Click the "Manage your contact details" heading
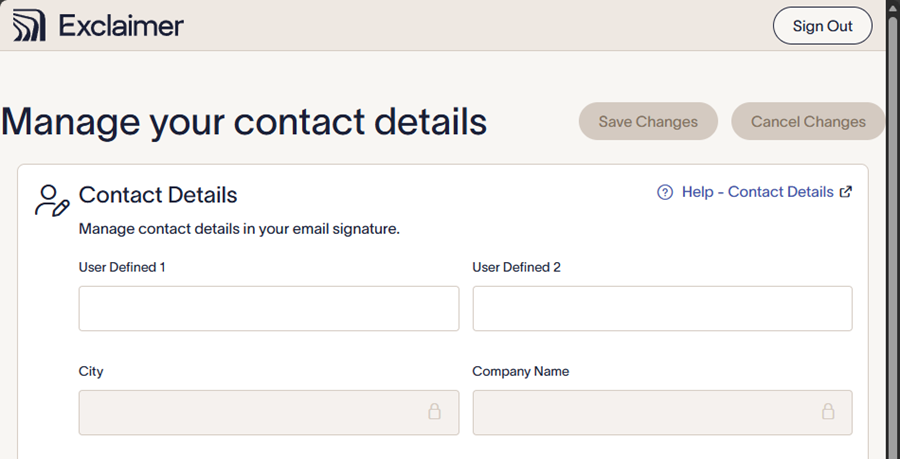The image size is (900, 459). point(244,122)
